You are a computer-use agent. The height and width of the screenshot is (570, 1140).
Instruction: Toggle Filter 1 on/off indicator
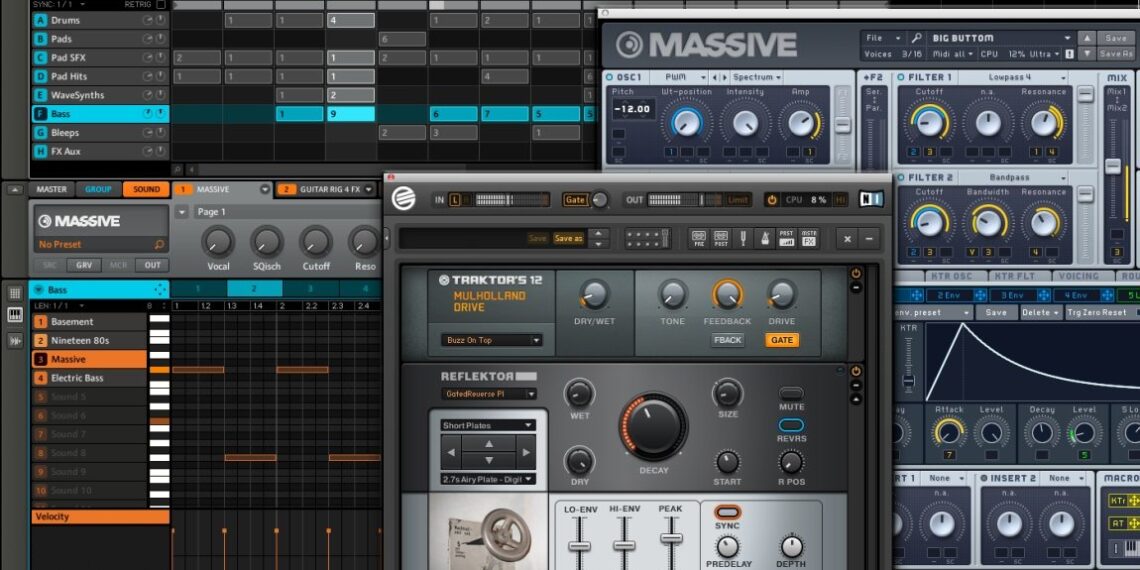901,77
